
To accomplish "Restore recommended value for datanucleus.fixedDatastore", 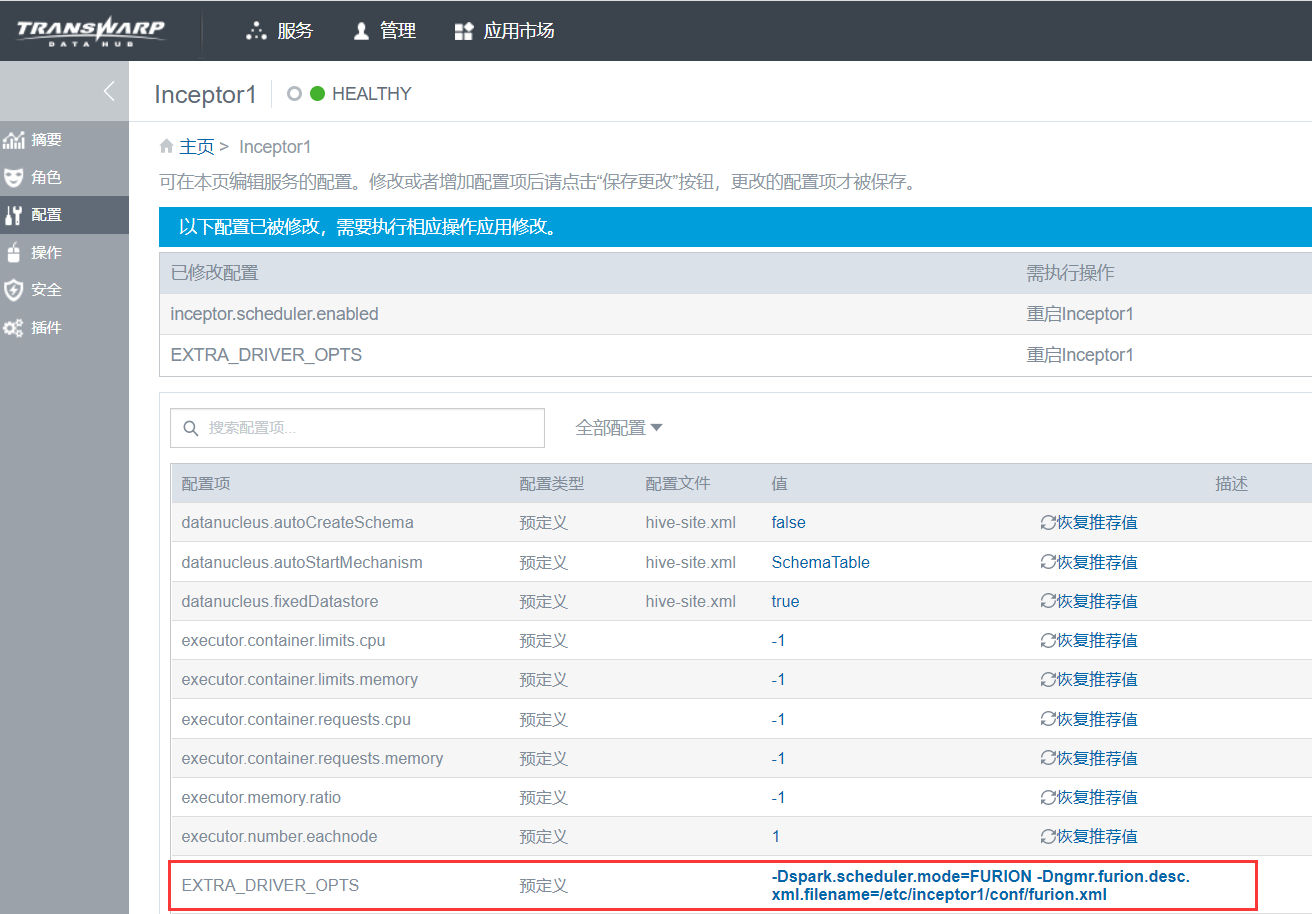I will pyautogui.click(x=1089, y=601).
